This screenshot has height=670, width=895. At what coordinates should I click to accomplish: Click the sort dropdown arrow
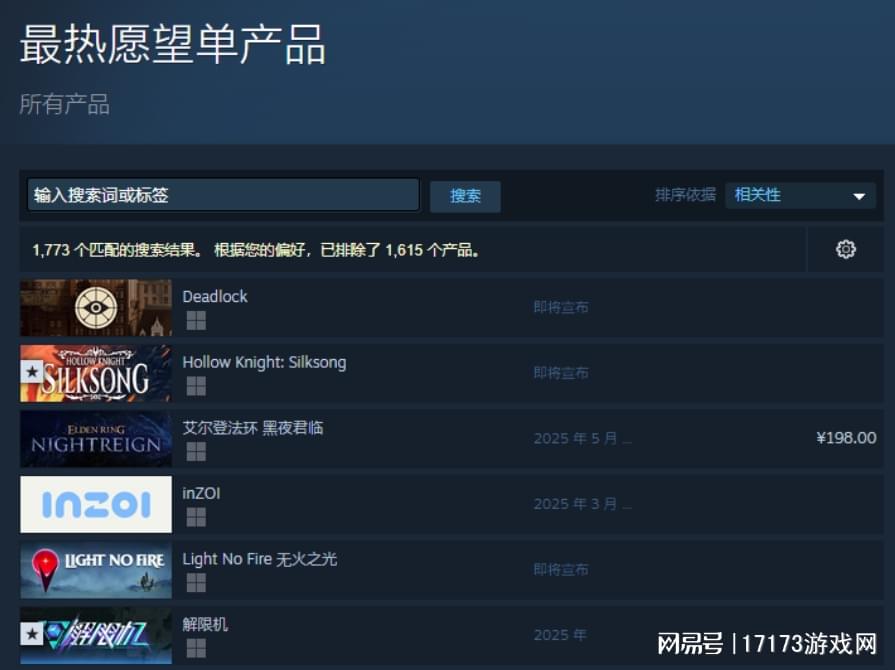pyautogui.click(x=859, y=196)
